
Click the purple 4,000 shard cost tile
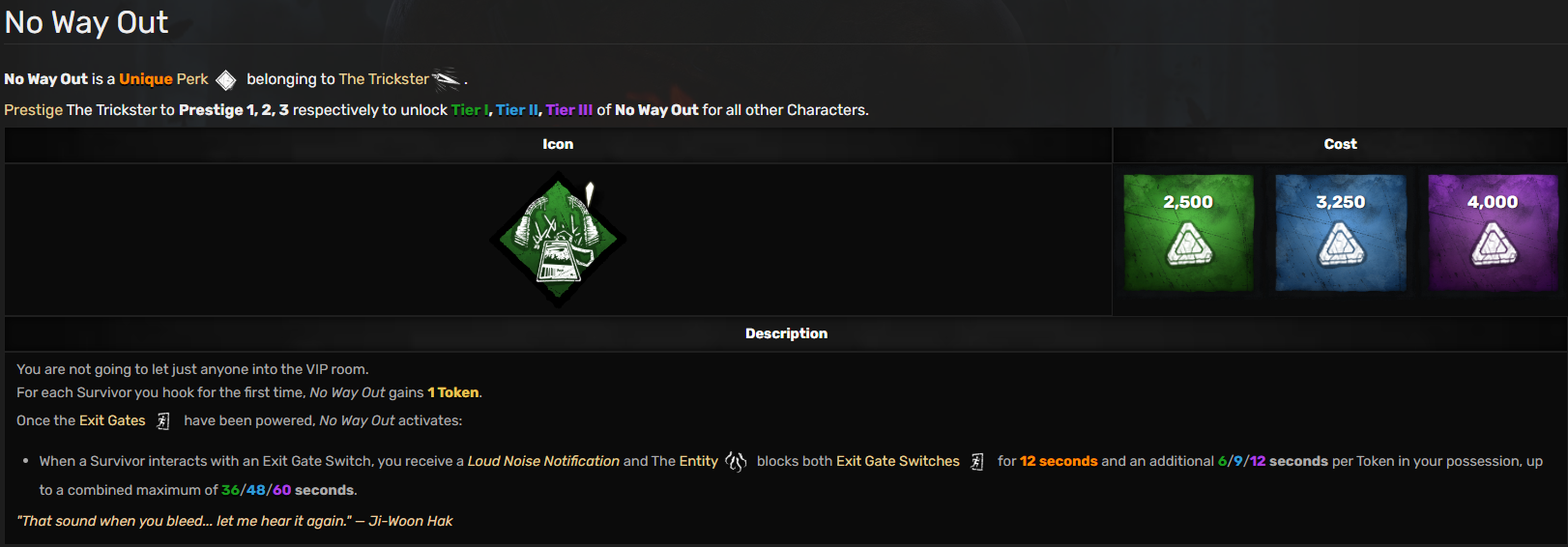pyautogui.click(x=1493, y=233)
